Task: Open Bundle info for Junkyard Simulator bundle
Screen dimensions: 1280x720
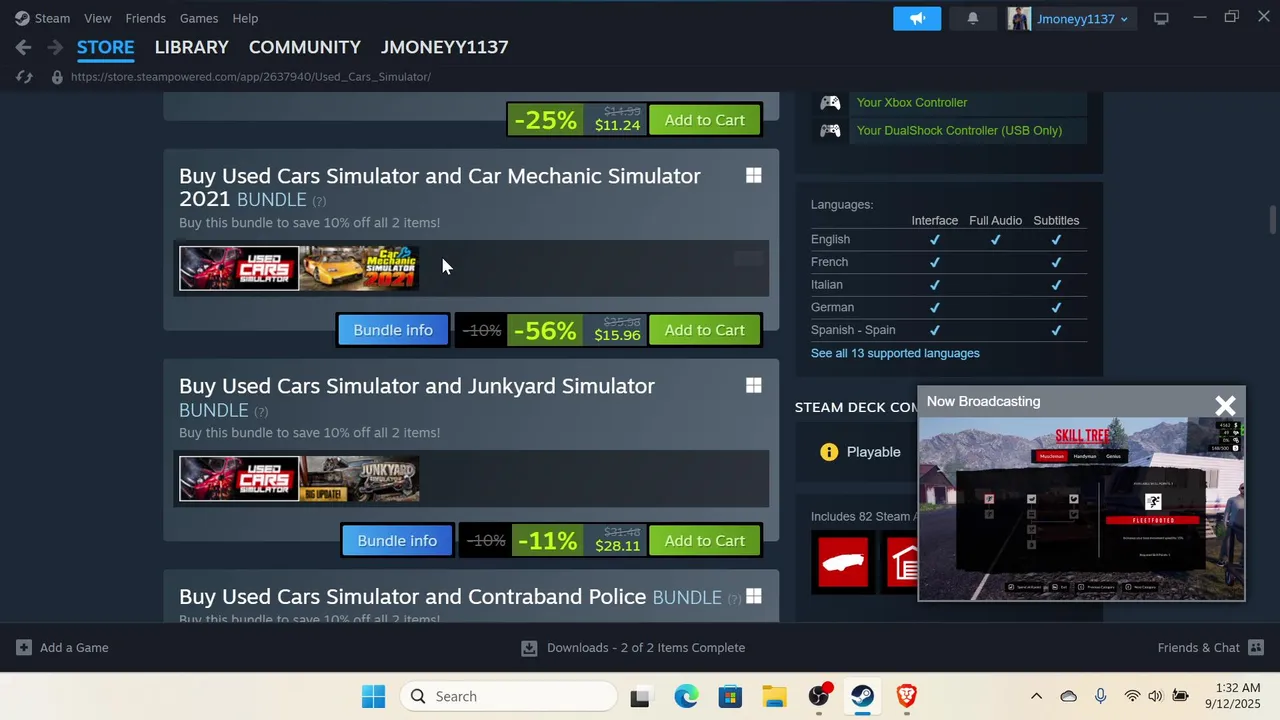Action: pos(397,541)
